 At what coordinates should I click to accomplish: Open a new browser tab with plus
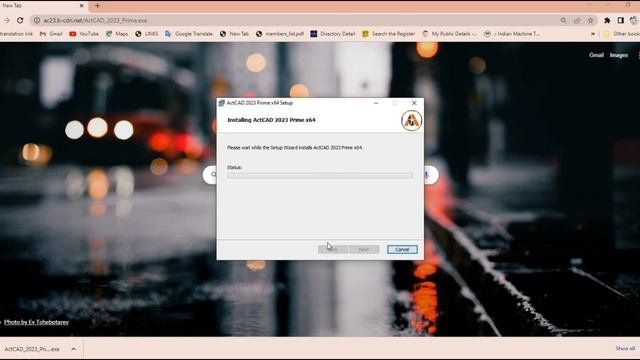click(x=97, y=6)
